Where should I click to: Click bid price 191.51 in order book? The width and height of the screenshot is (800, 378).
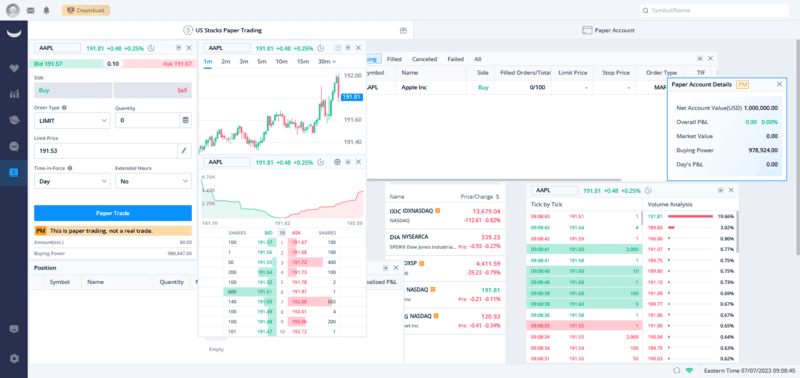pos(265,291)
